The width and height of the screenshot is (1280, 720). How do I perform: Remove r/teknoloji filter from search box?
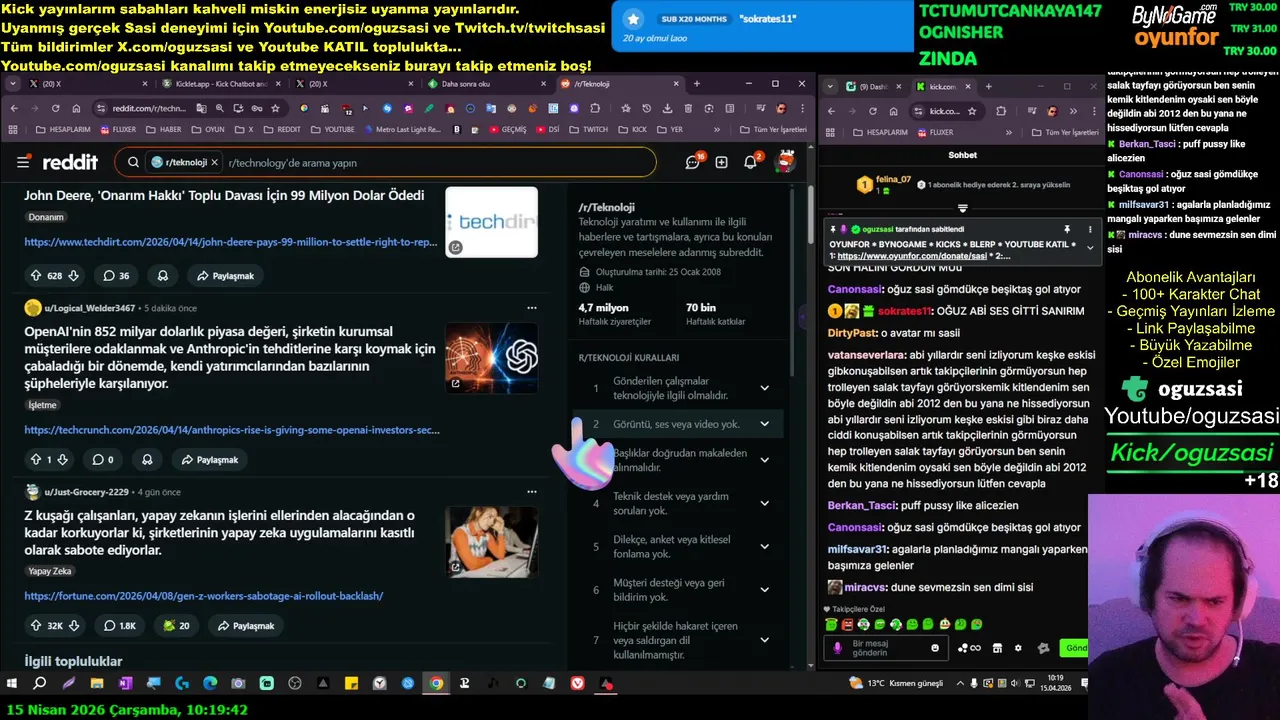[214, 162]
